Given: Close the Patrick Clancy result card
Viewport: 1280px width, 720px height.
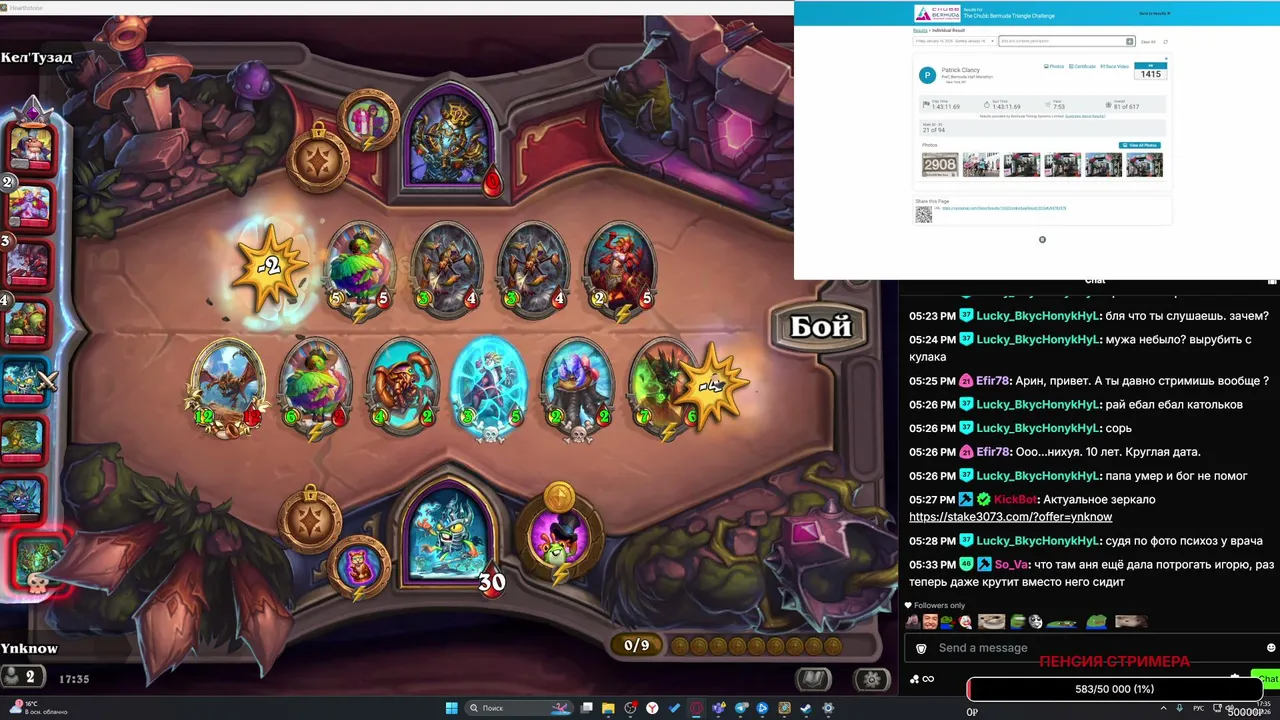Looking at the screenshot, I should [1167, 58].
